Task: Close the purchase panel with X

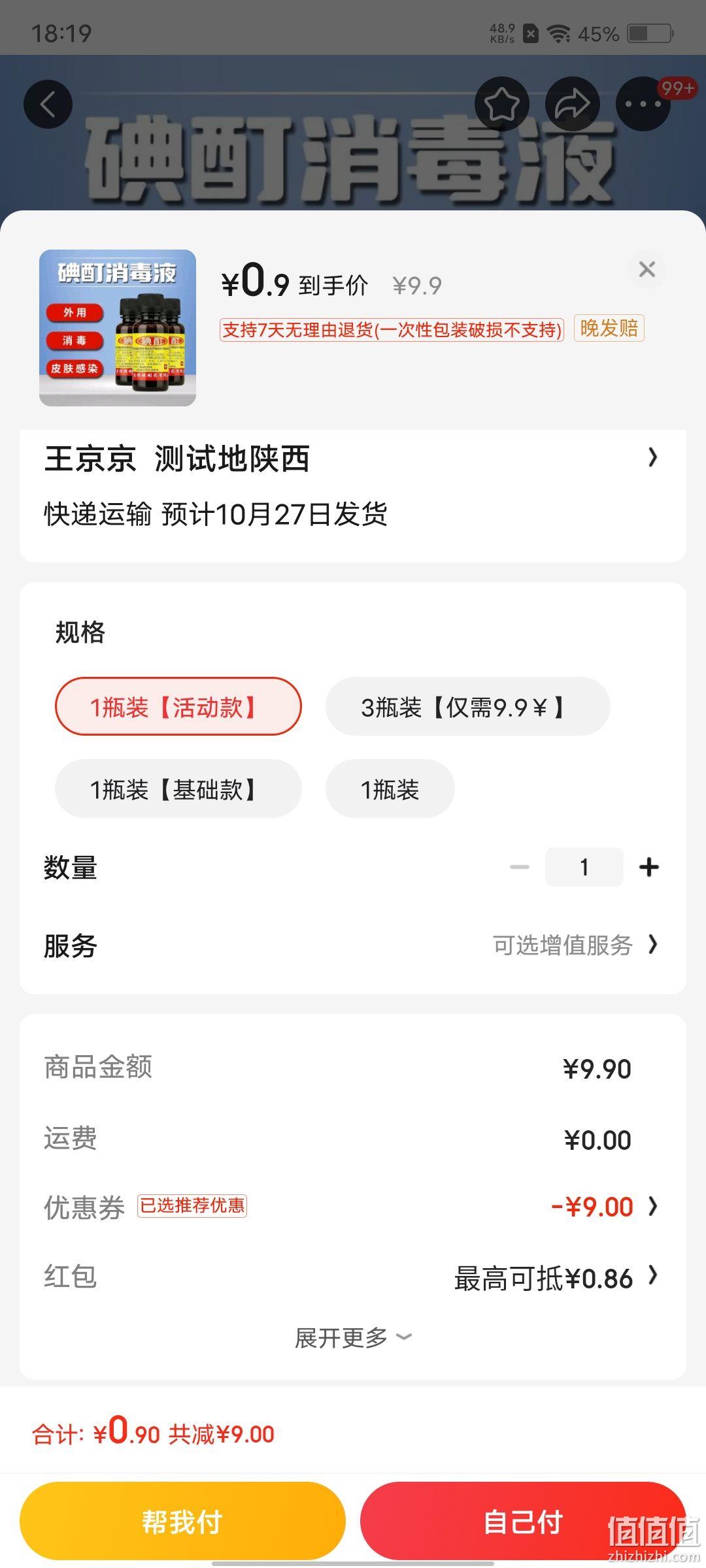Action: 647,269
